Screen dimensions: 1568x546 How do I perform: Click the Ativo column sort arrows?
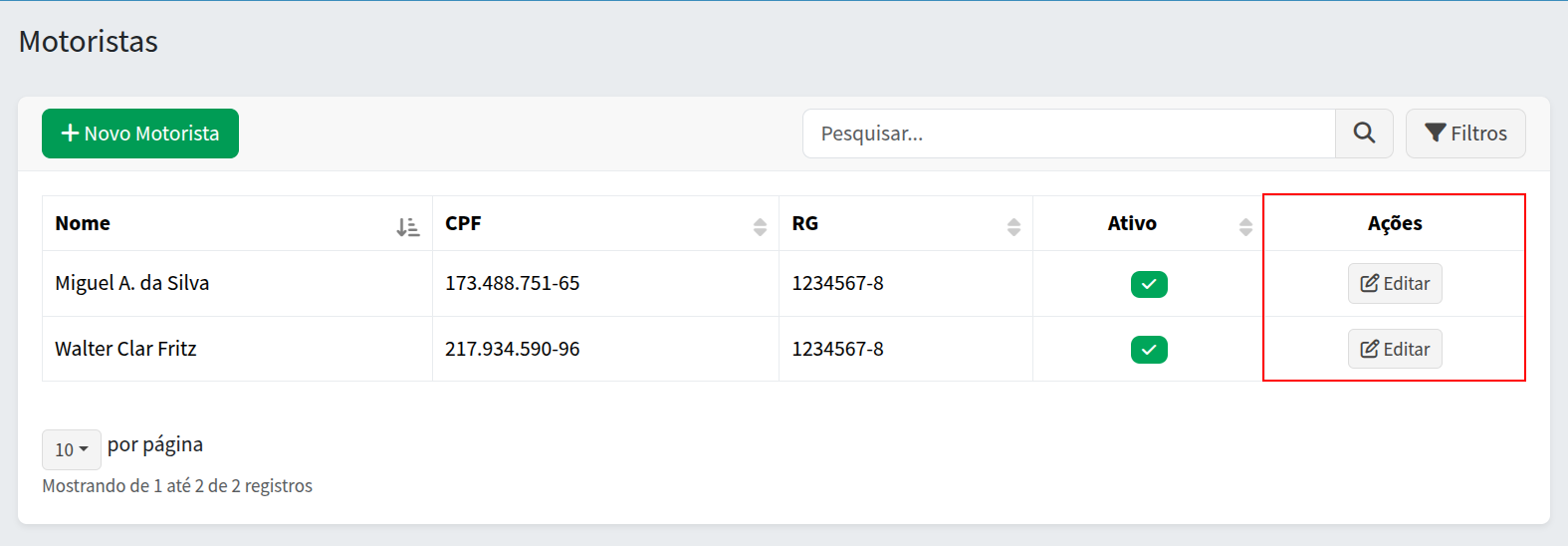[1245, 227]
